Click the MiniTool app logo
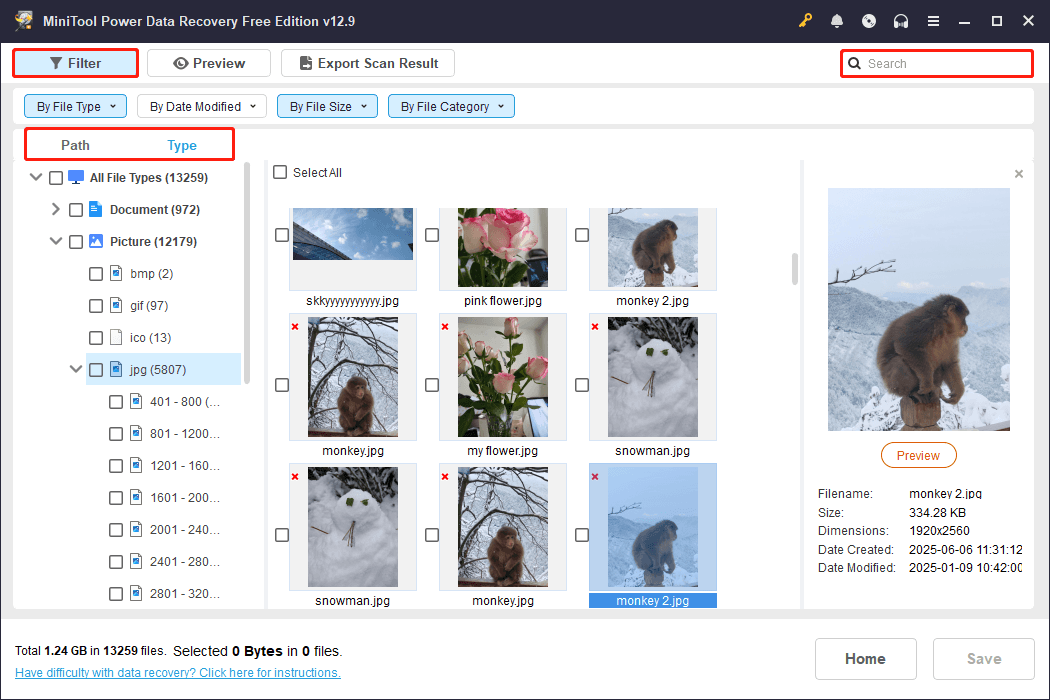 (24, 21)
